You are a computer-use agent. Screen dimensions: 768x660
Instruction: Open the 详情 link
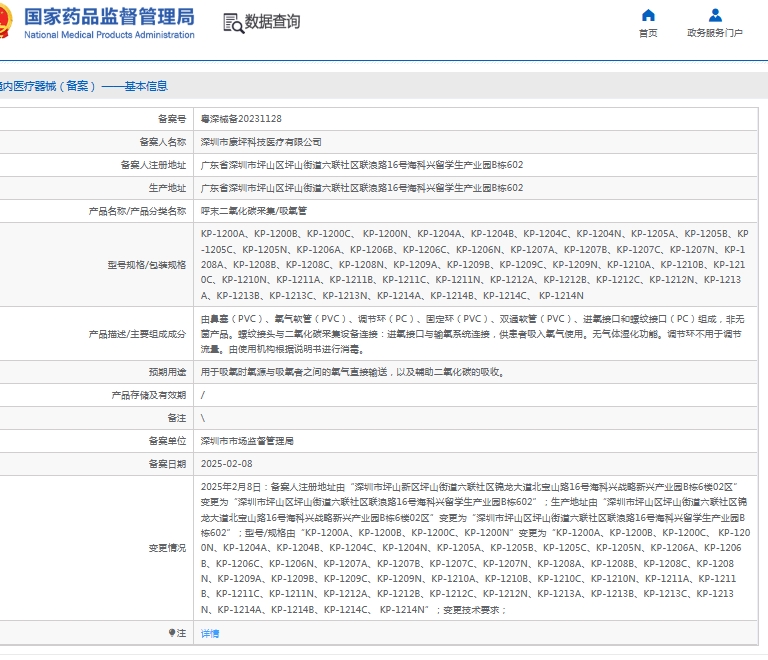(210, 633)
